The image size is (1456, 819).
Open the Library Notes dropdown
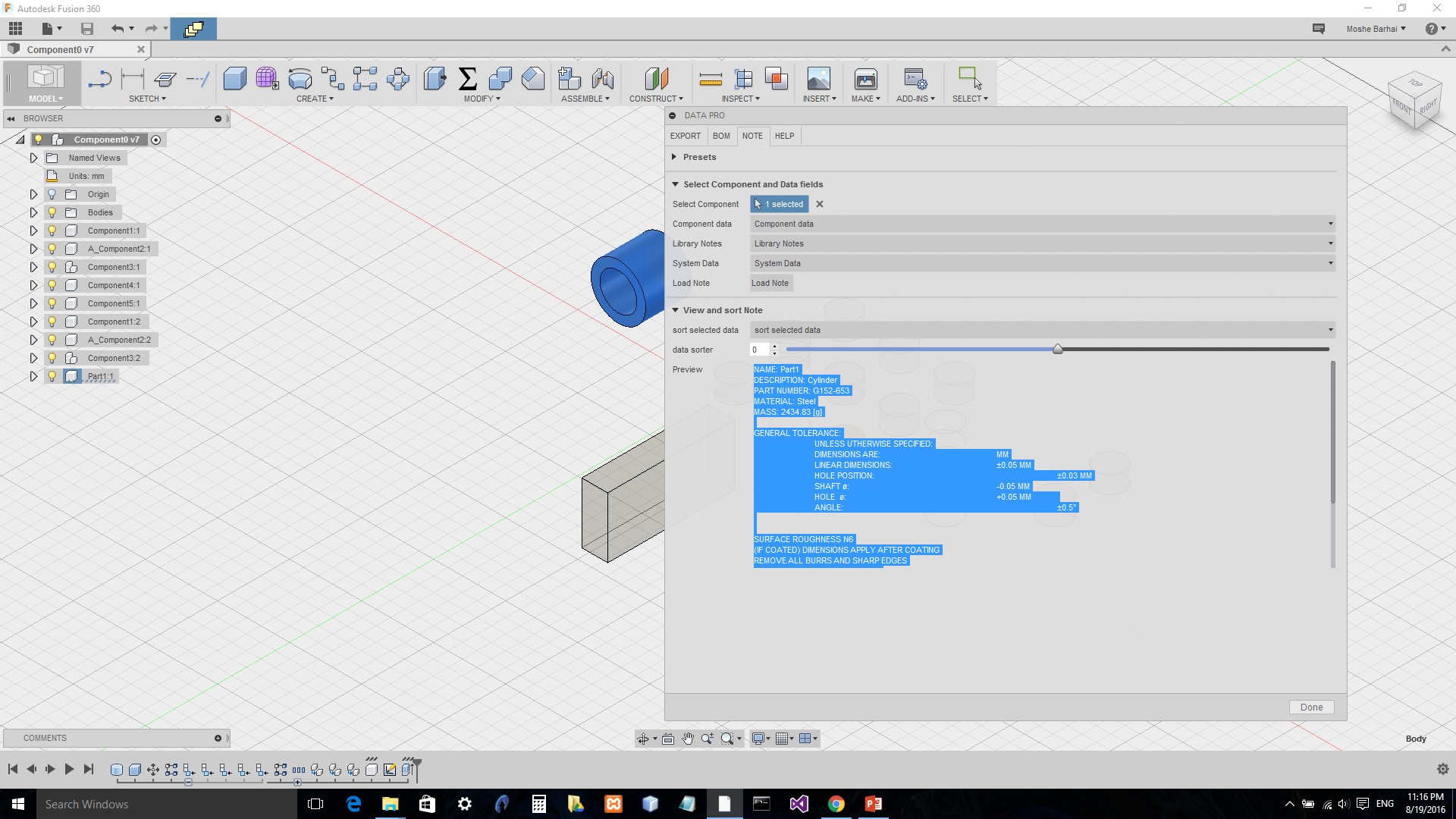[x=1042, y=243]
